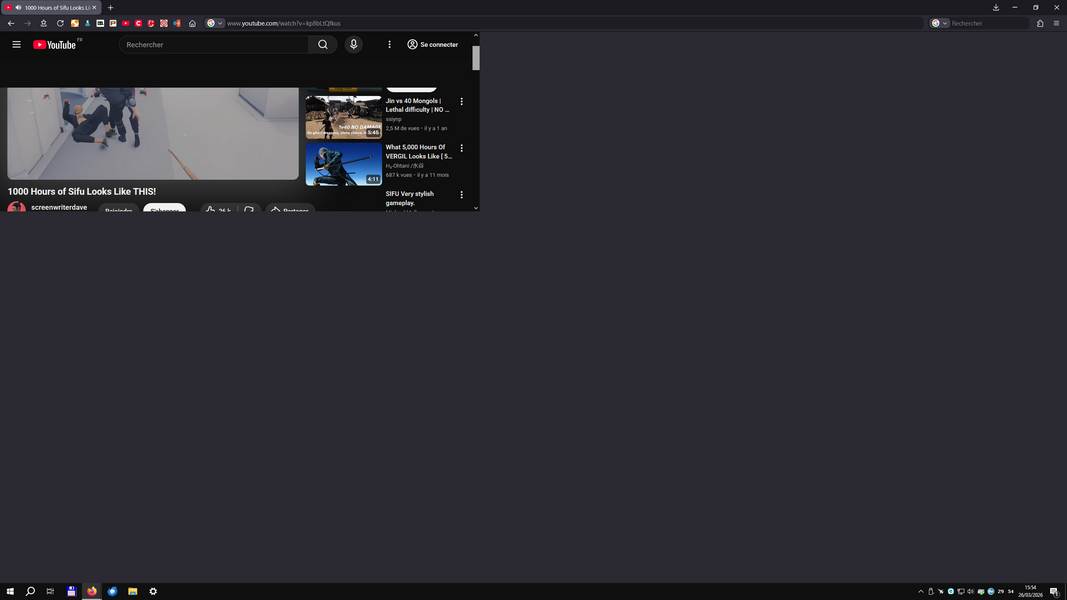Open Task View on the taskbar
Image resolution: width=1067 pixels, height=600 pixels.
coord(50,591)
